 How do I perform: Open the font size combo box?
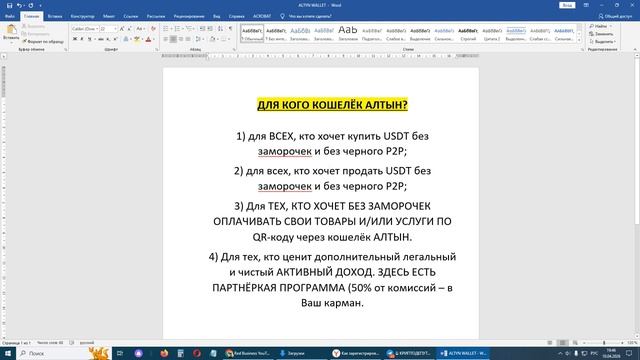pyautogui.click(x=108, y=29)
